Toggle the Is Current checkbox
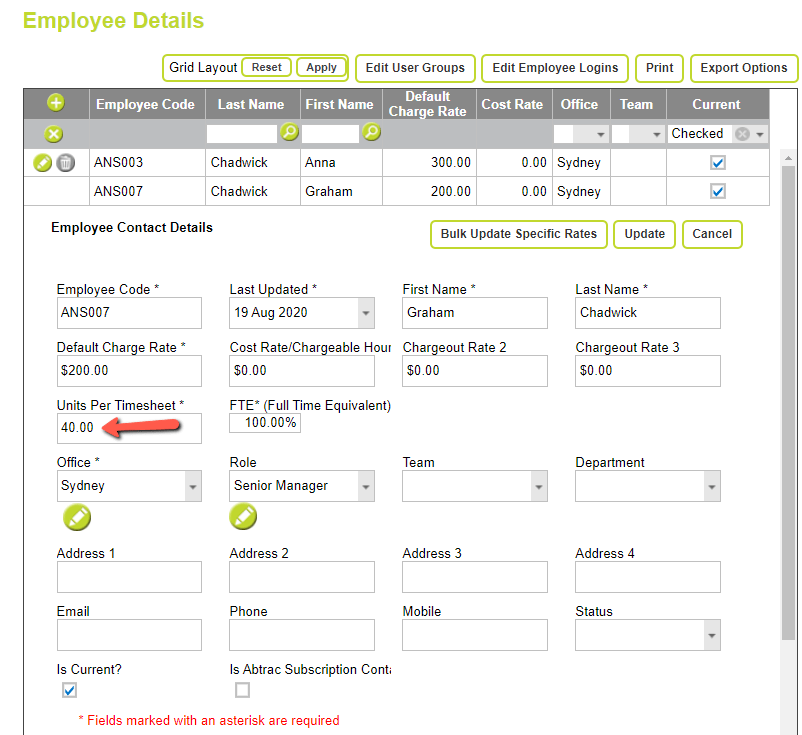 (x=69, y=689)
